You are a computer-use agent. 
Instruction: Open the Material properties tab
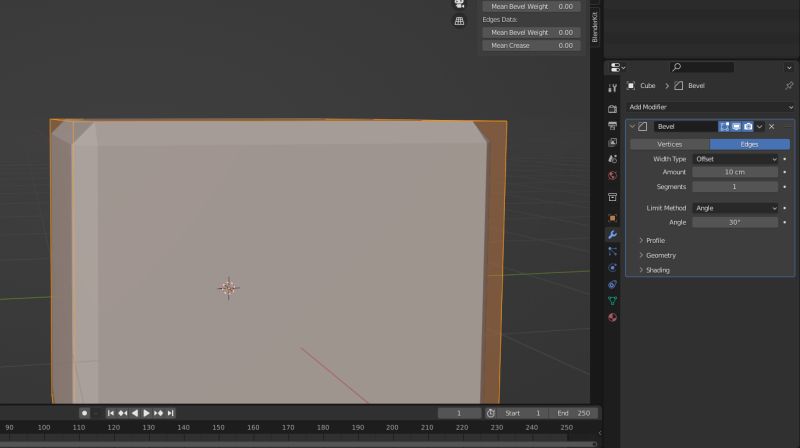click(x=612, y=317)
